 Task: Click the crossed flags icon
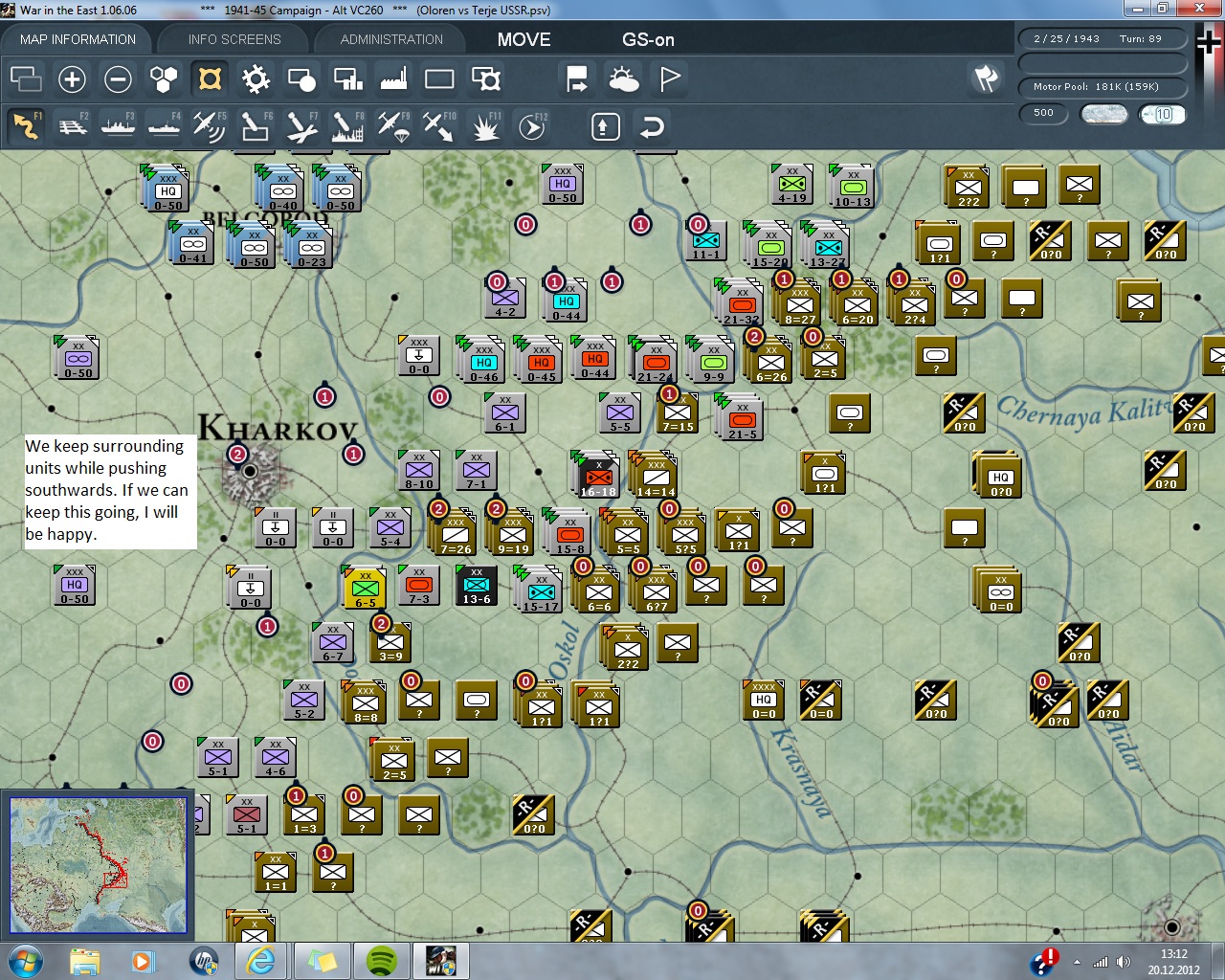coord(986,78)
